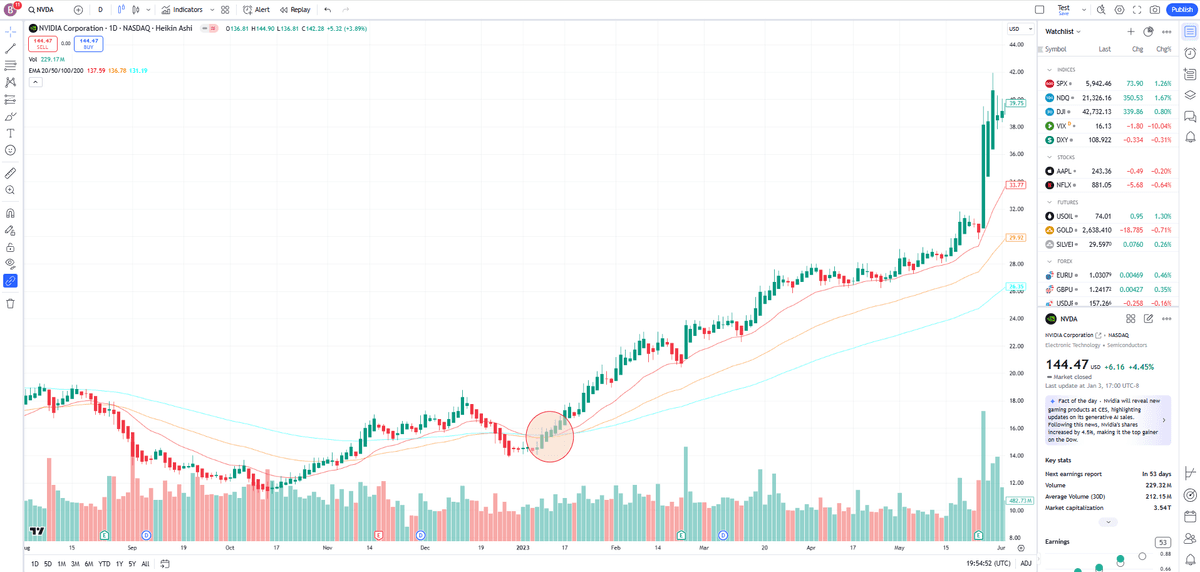This screenshot has height=572, width=1200.
Task: Enter fullscreen mode
Action: coord(1137,9)
